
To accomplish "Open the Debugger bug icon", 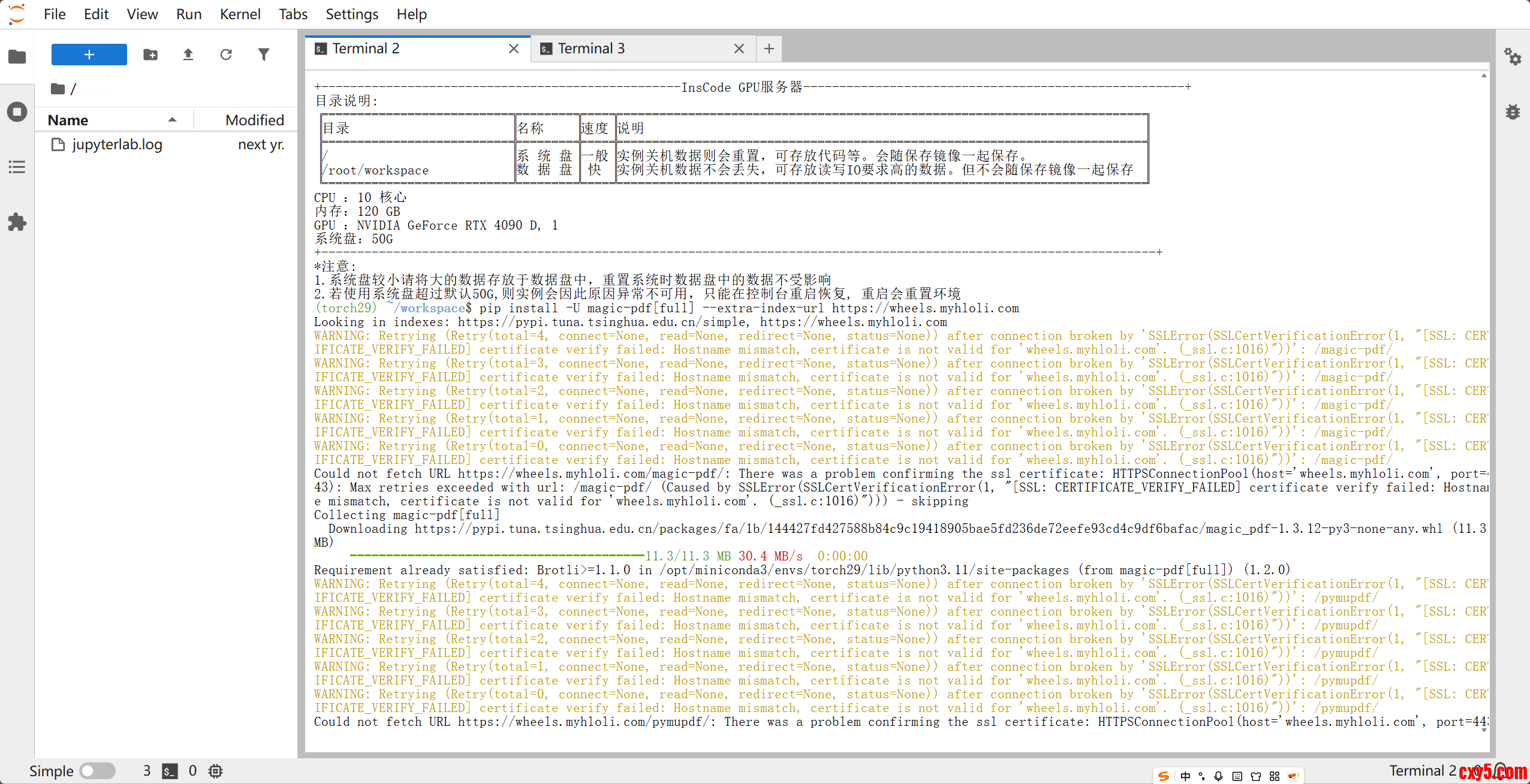I will coord(1513,112).
